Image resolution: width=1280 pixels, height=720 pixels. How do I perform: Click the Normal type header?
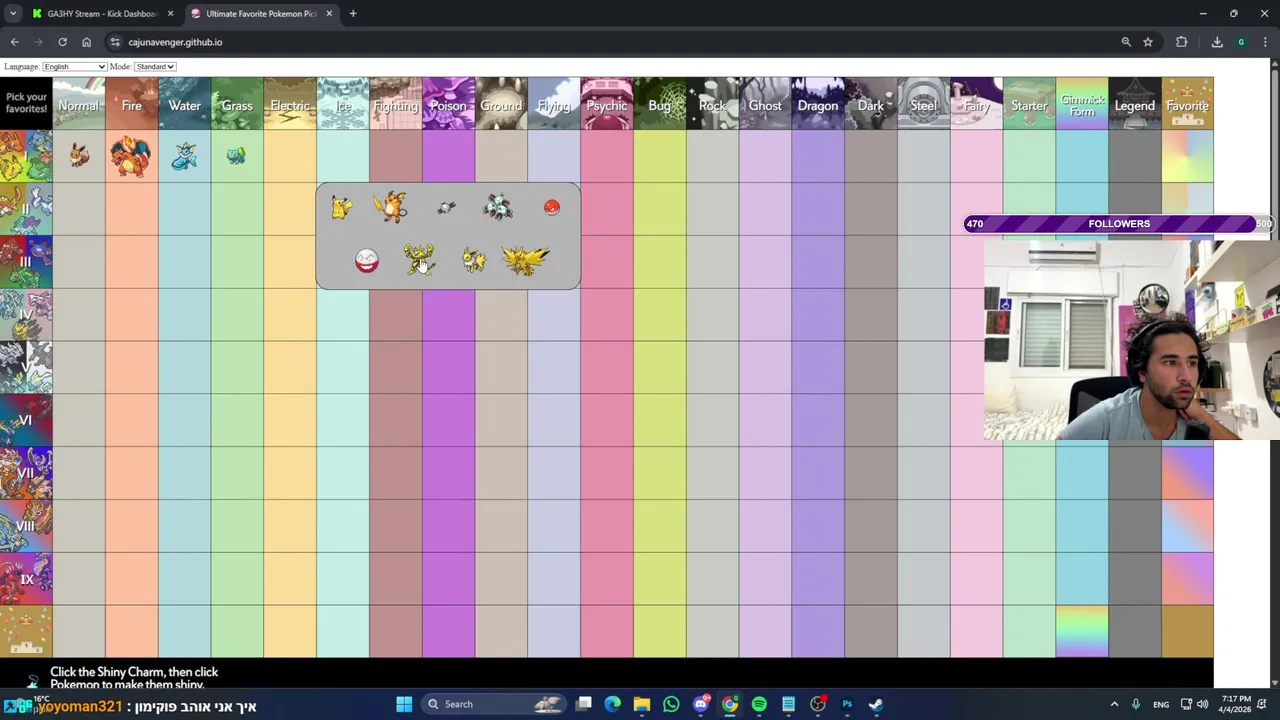(x=79, y=104)
